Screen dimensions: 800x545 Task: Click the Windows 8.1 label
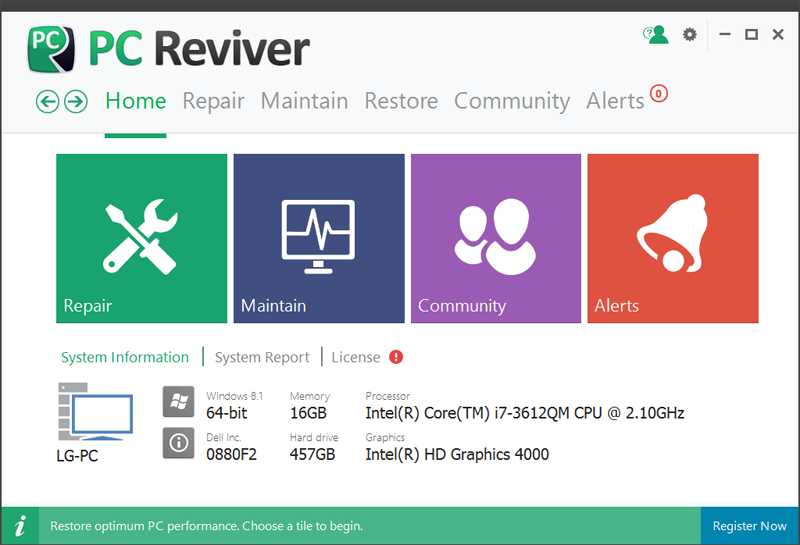pos(235,396)
